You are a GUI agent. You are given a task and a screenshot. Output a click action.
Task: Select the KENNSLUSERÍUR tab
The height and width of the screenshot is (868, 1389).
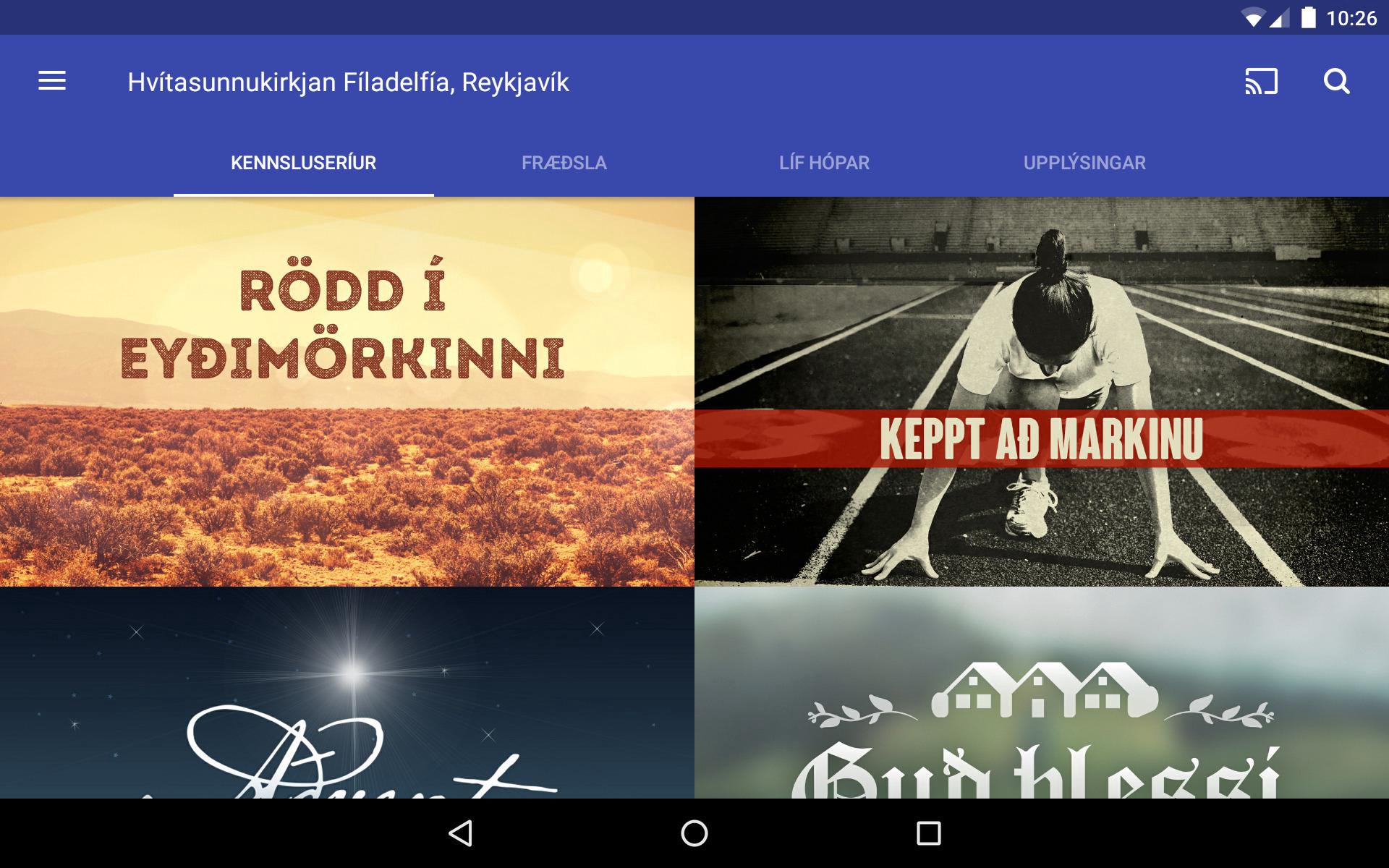(x=304, y=163)
